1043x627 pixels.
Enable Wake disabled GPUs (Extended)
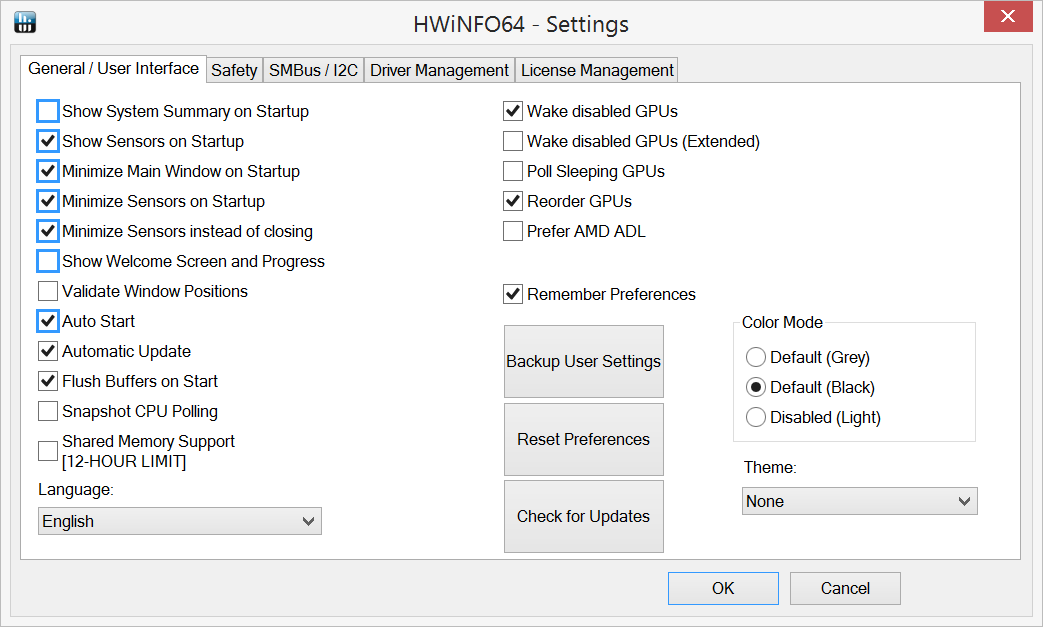(x=513, y=141)
